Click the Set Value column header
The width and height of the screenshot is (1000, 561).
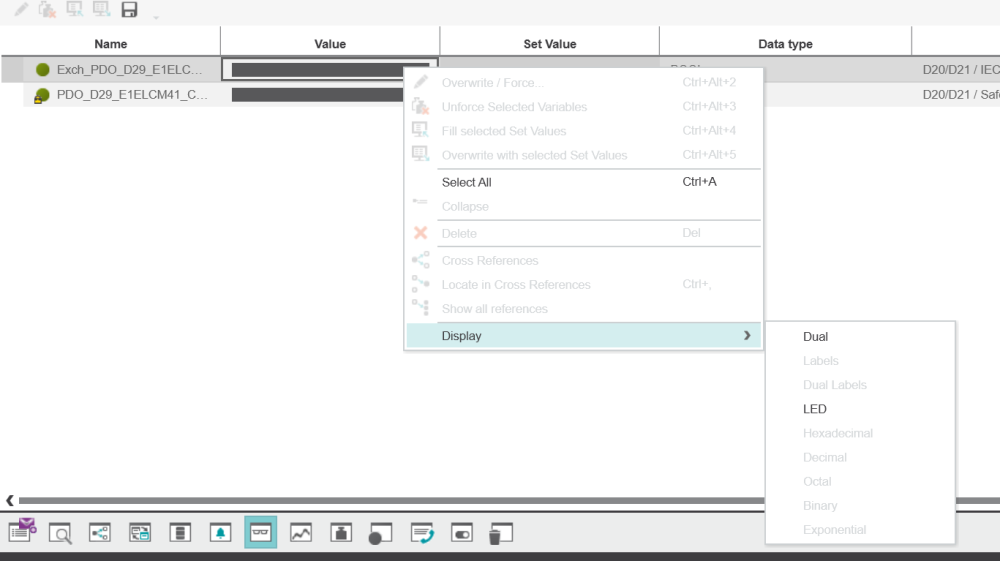(549, 44)
